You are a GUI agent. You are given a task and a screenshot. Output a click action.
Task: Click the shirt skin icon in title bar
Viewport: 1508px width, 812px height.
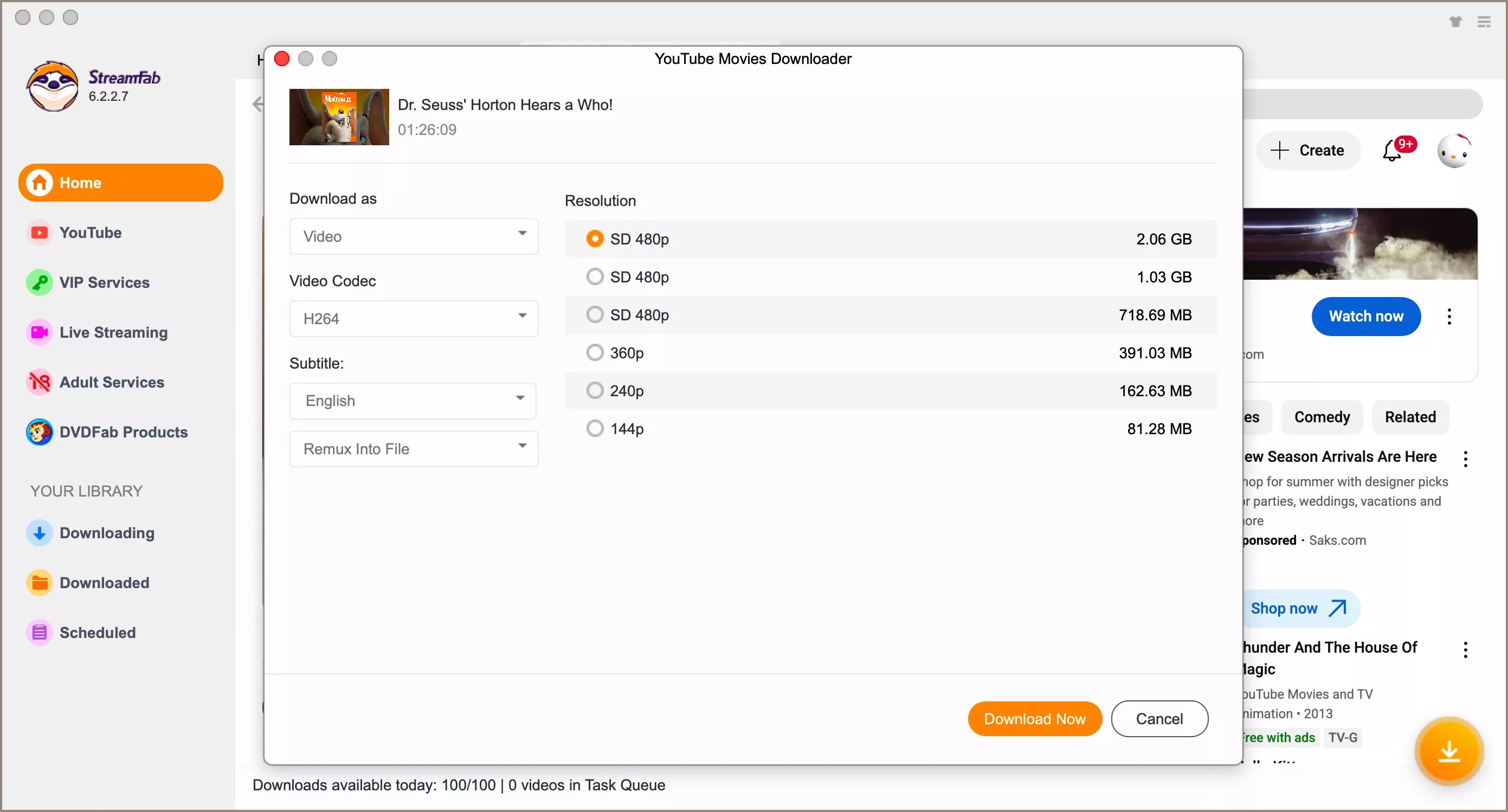[1455, 22]
